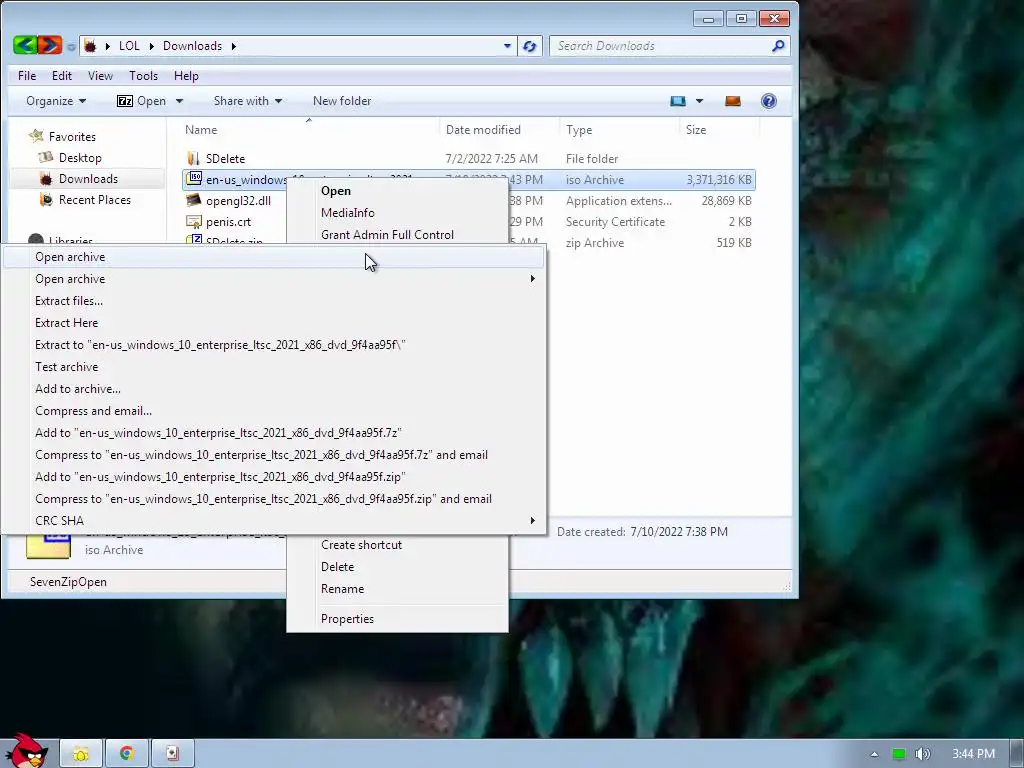Image resolution: width=1024 pixels, height=768 pixels.
Task: Click the Favorites star icon
Action: click(x=36, y=136)
